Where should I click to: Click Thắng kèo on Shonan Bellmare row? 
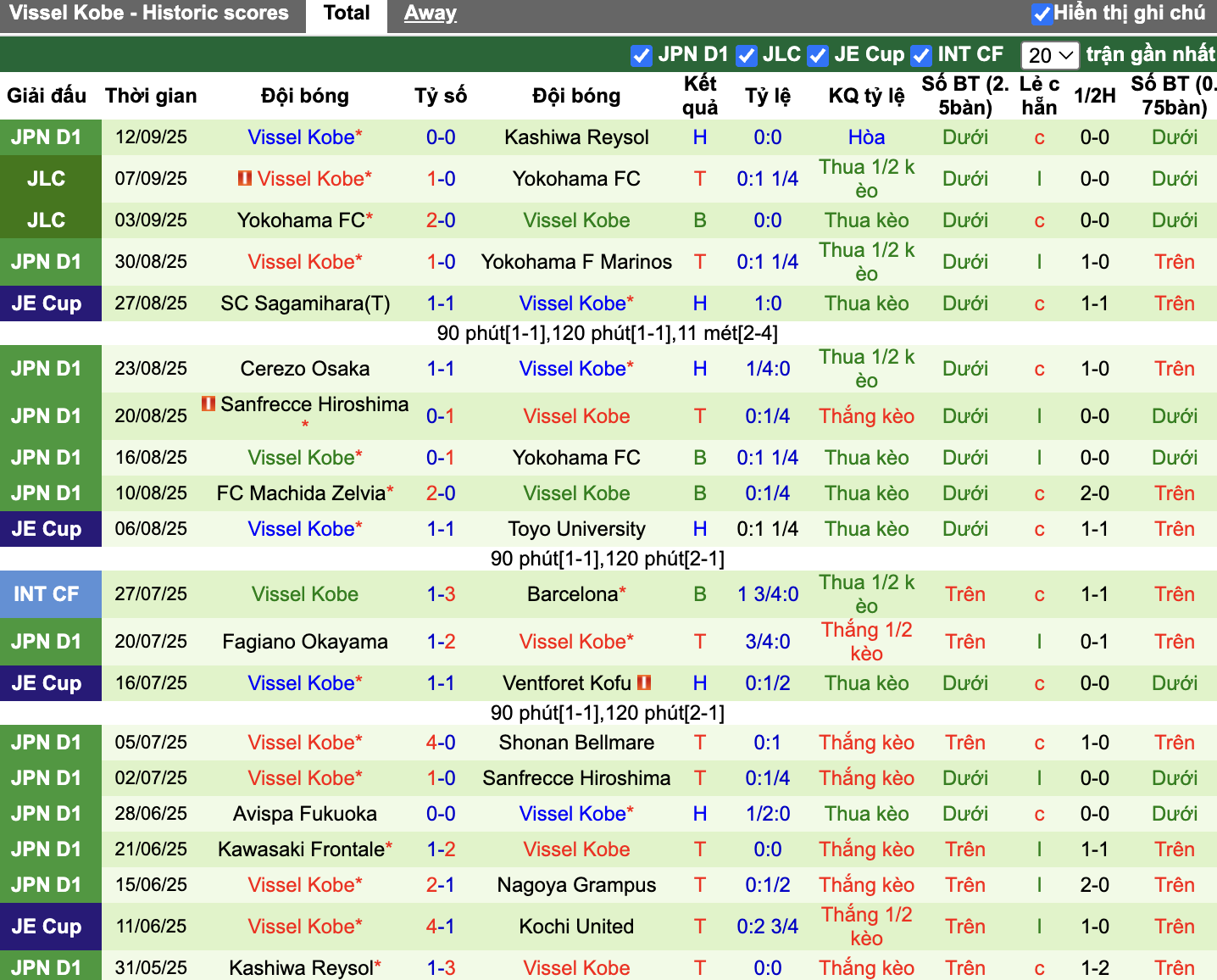click(x=866, y=743)
